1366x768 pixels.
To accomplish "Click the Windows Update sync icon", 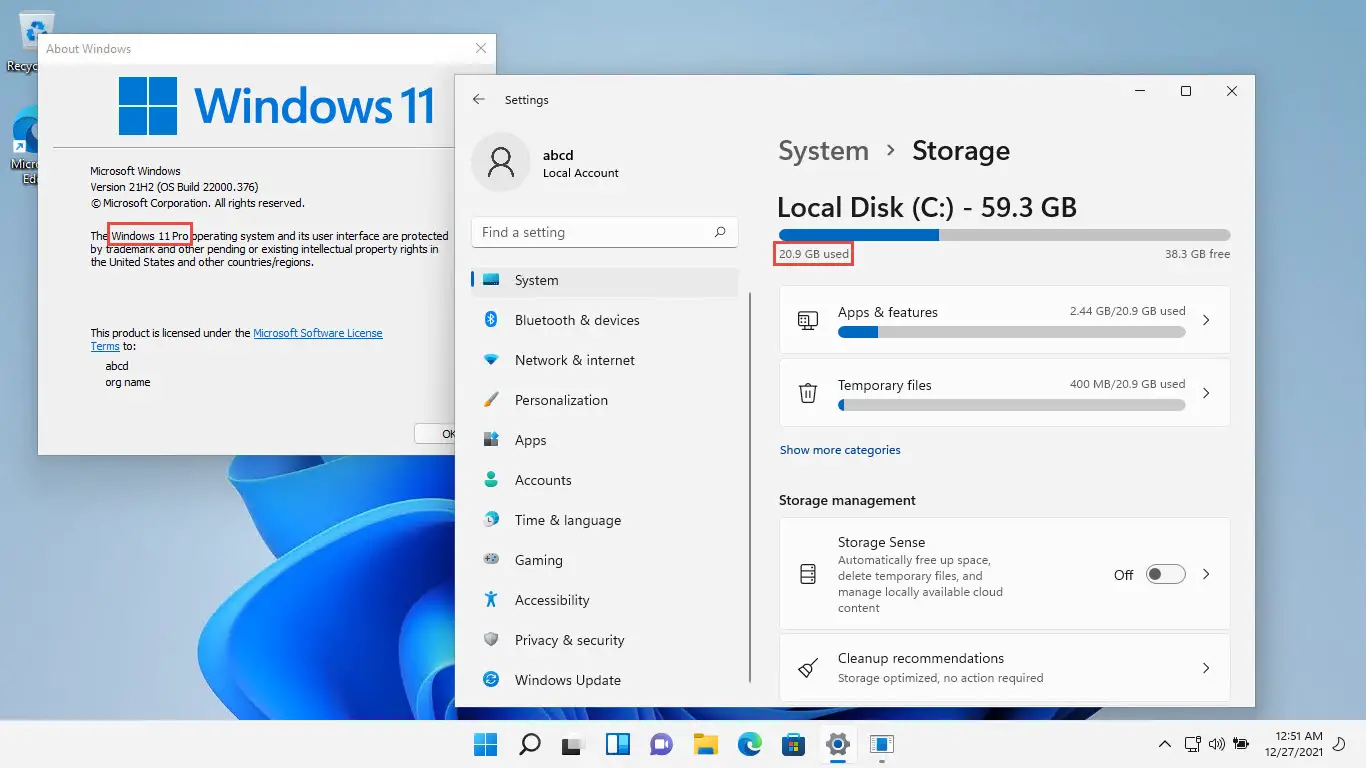I will [491, 680].
